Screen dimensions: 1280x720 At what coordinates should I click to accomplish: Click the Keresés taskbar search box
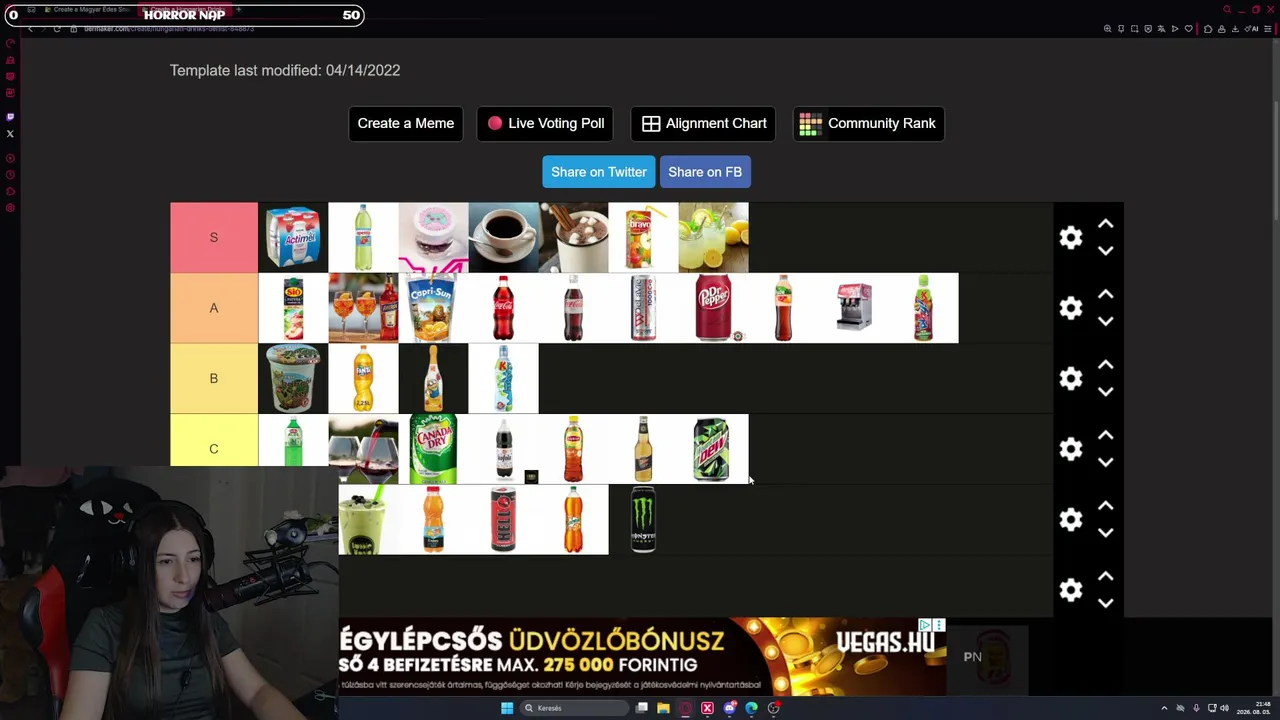572,708
